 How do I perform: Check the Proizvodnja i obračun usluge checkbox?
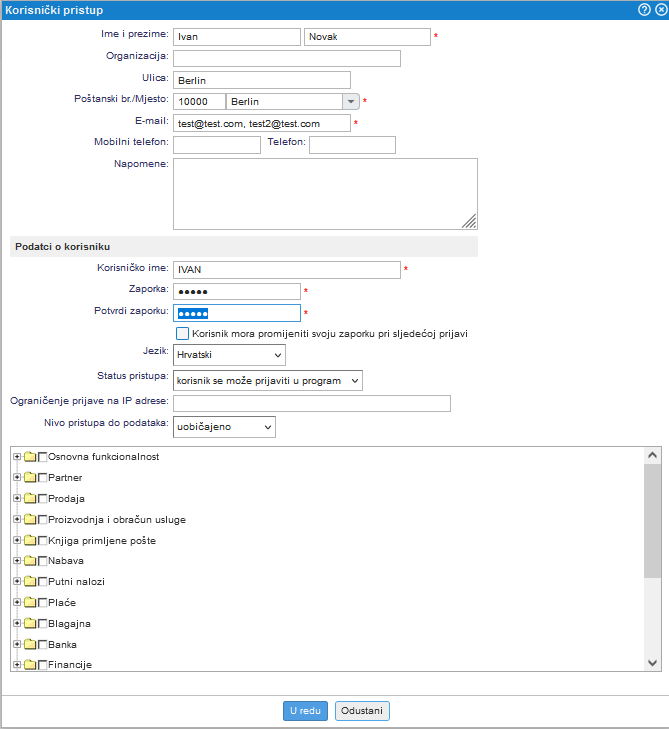42,520
